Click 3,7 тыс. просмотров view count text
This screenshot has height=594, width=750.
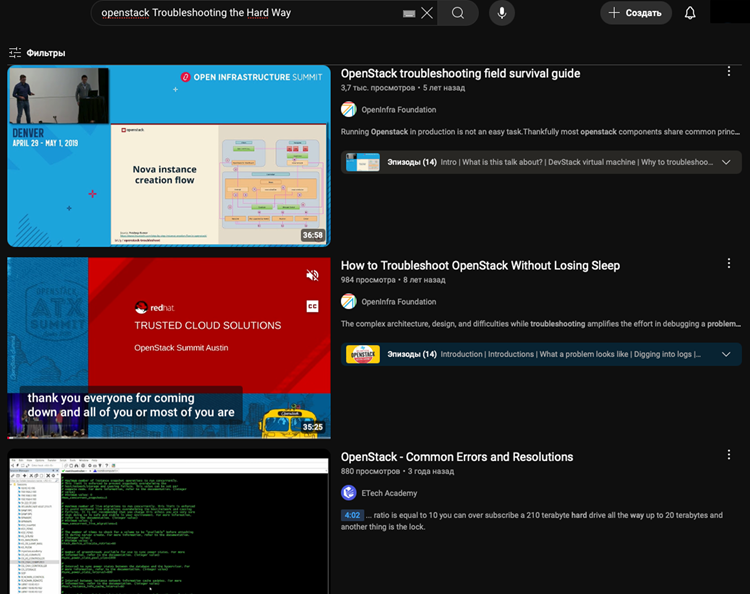(x=378, y=88)
